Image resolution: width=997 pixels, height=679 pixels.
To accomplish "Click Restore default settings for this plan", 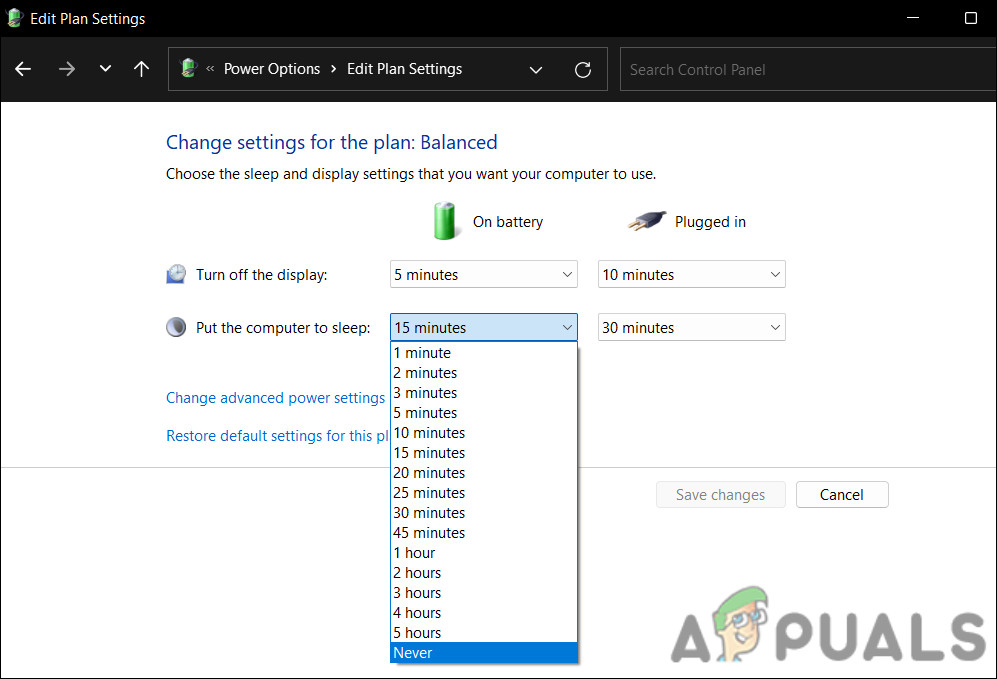I will (277, 436).
